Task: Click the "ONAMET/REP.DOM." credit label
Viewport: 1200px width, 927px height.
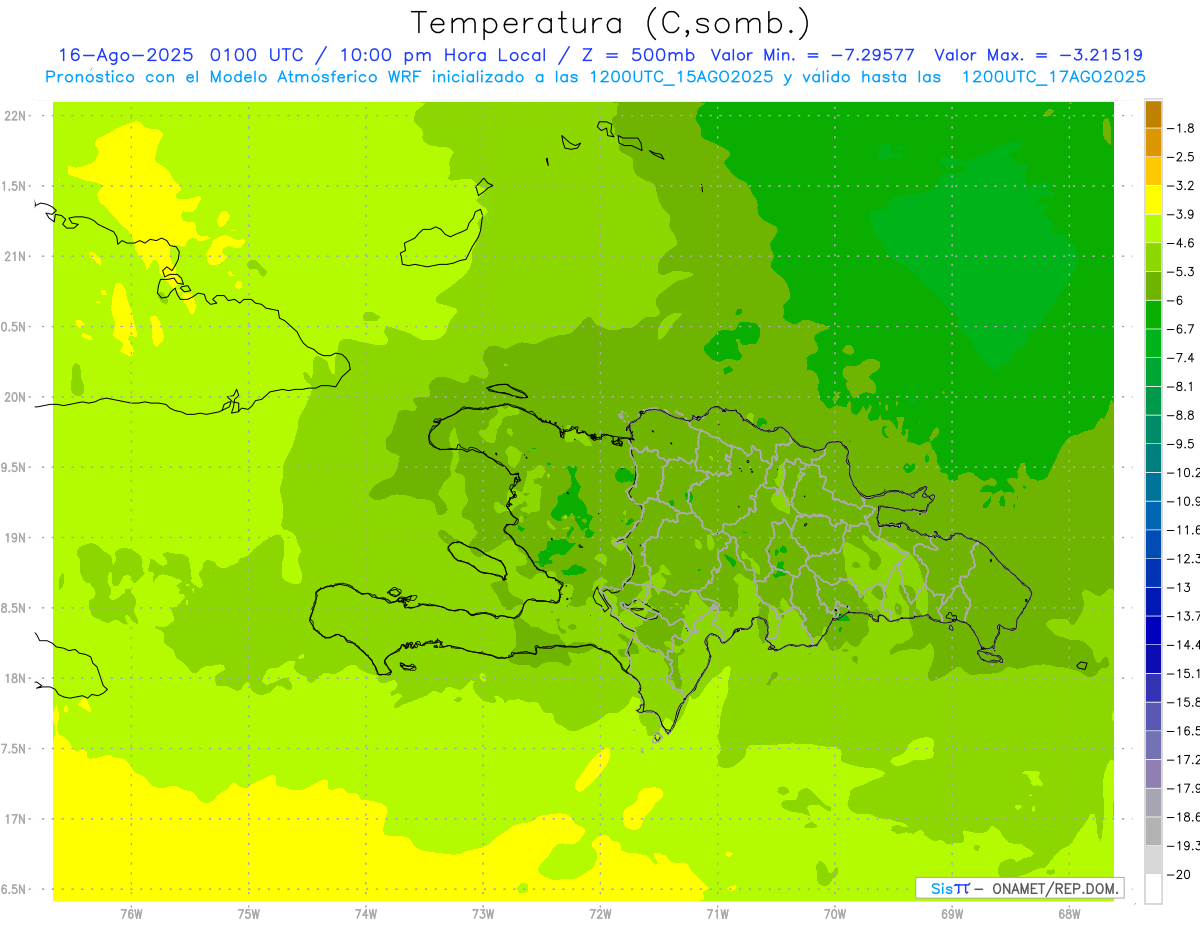Action: [1054, 888]
